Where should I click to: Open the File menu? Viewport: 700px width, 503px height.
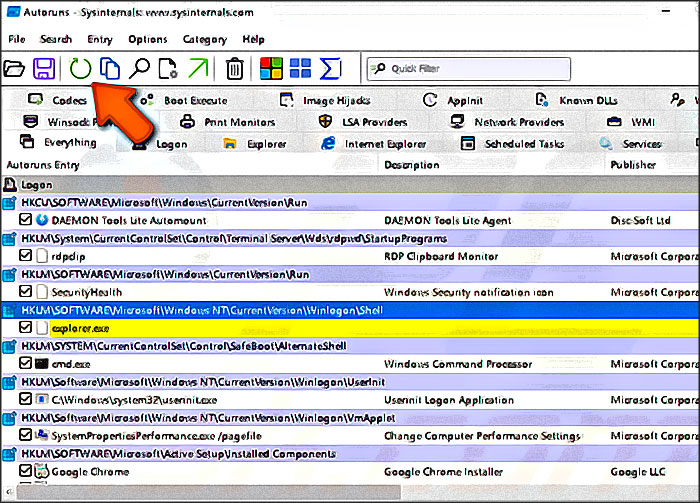[x=17, y=39]
